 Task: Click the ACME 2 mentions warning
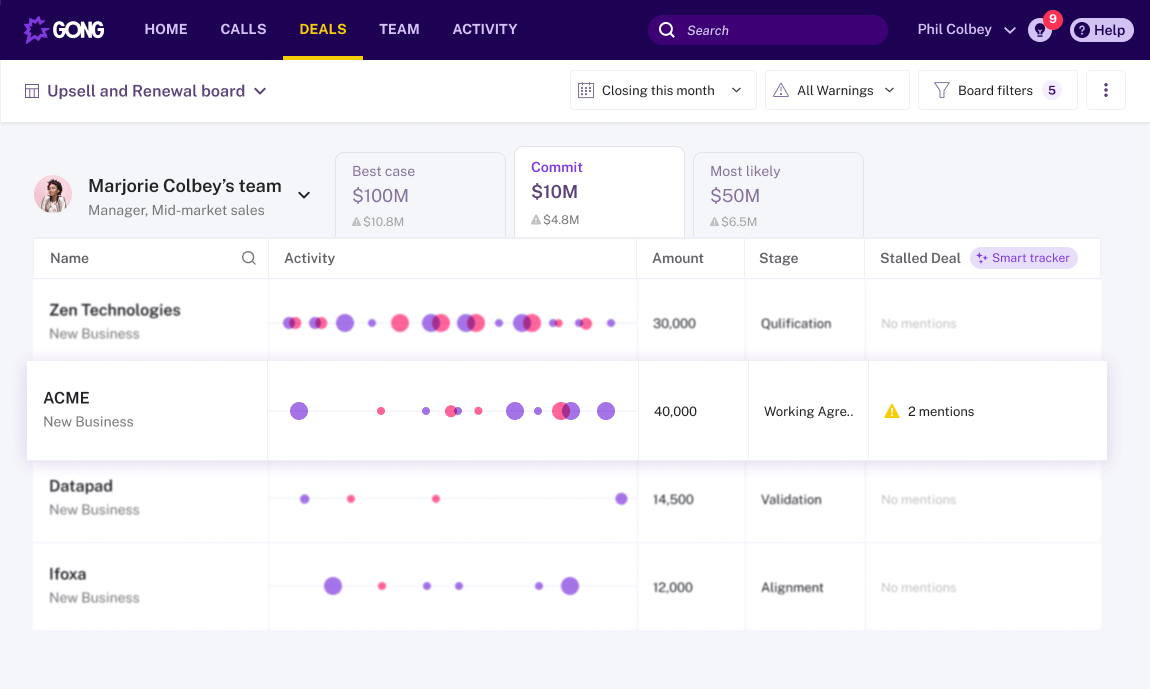coord(929,412)
